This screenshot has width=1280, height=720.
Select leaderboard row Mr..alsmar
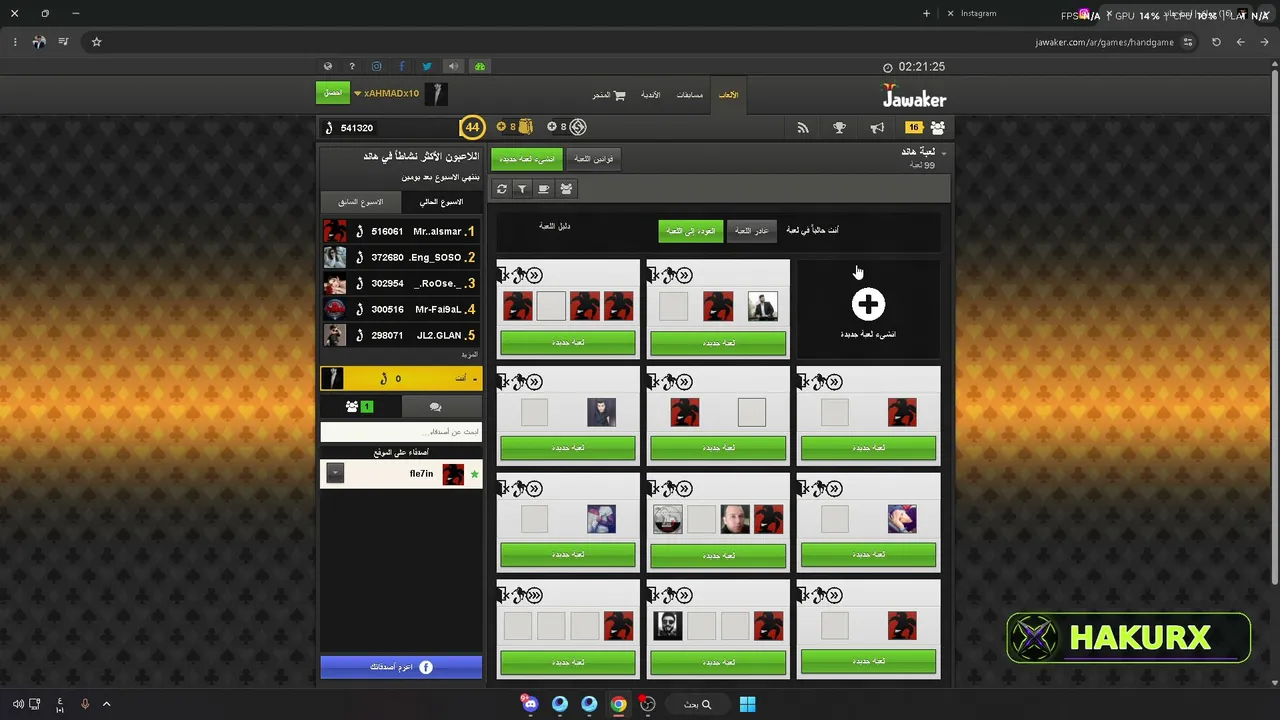401,231
